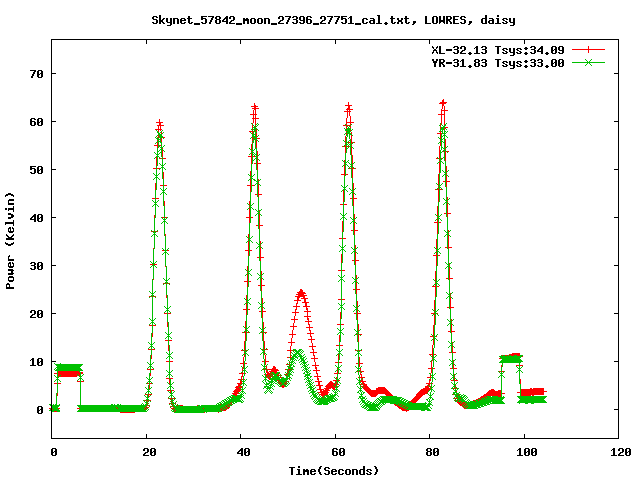Click the first peak near 22 seconds

(160, 122)
